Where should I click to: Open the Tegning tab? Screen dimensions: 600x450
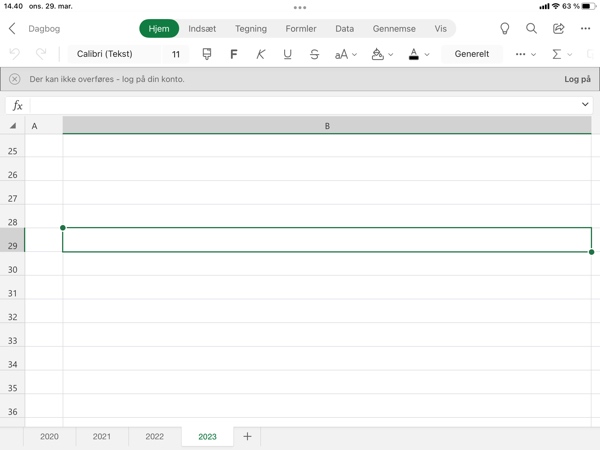(251, 29)
